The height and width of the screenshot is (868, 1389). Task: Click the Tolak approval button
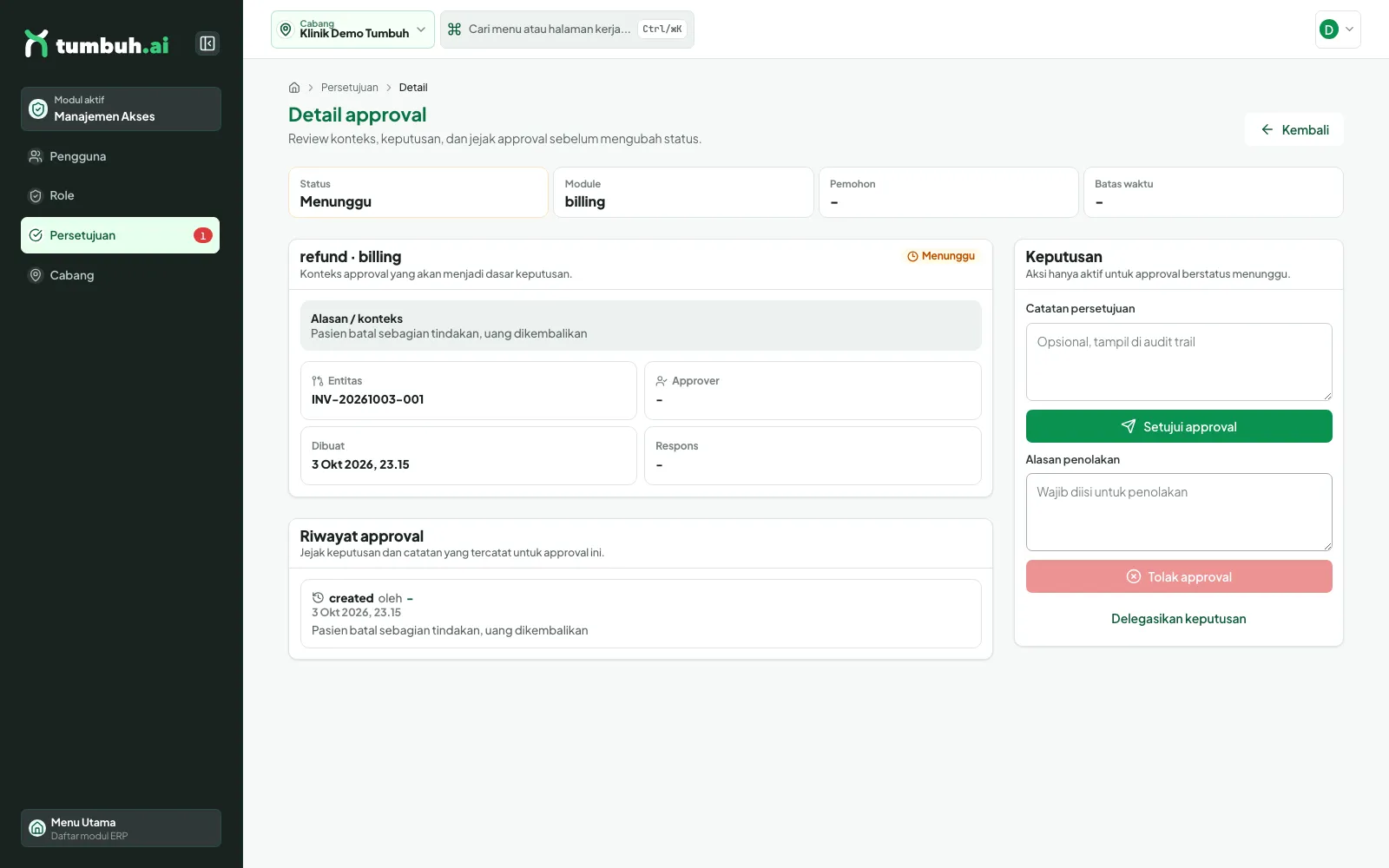tap(1179, 576)
